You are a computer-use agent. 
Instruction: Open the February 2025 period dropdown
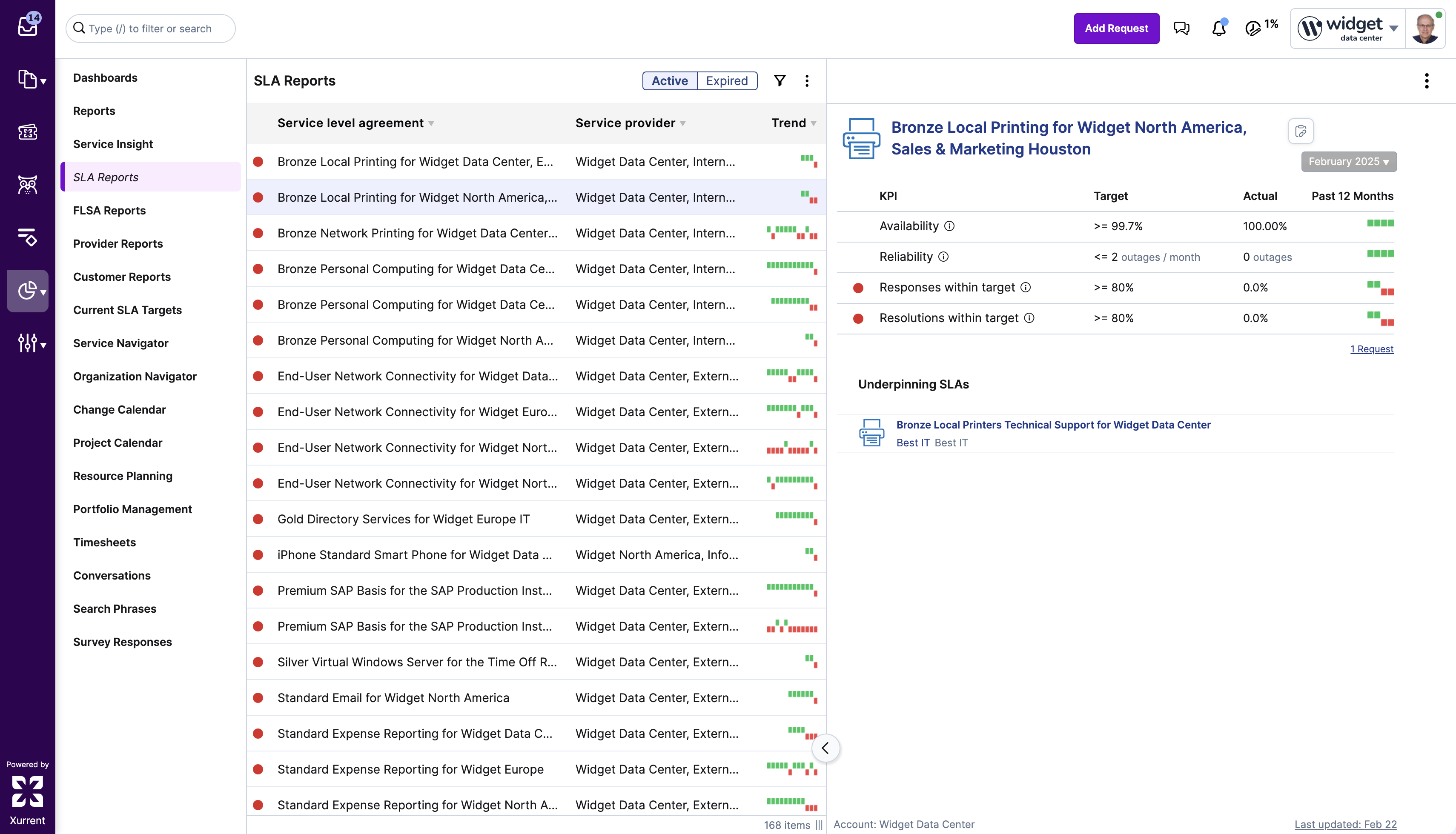[1348, 162]
